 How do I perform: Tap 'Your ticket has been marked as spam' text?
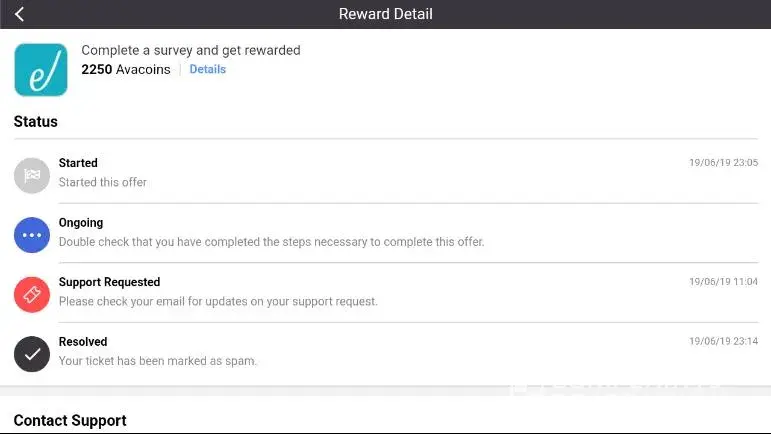coord(158,361)
